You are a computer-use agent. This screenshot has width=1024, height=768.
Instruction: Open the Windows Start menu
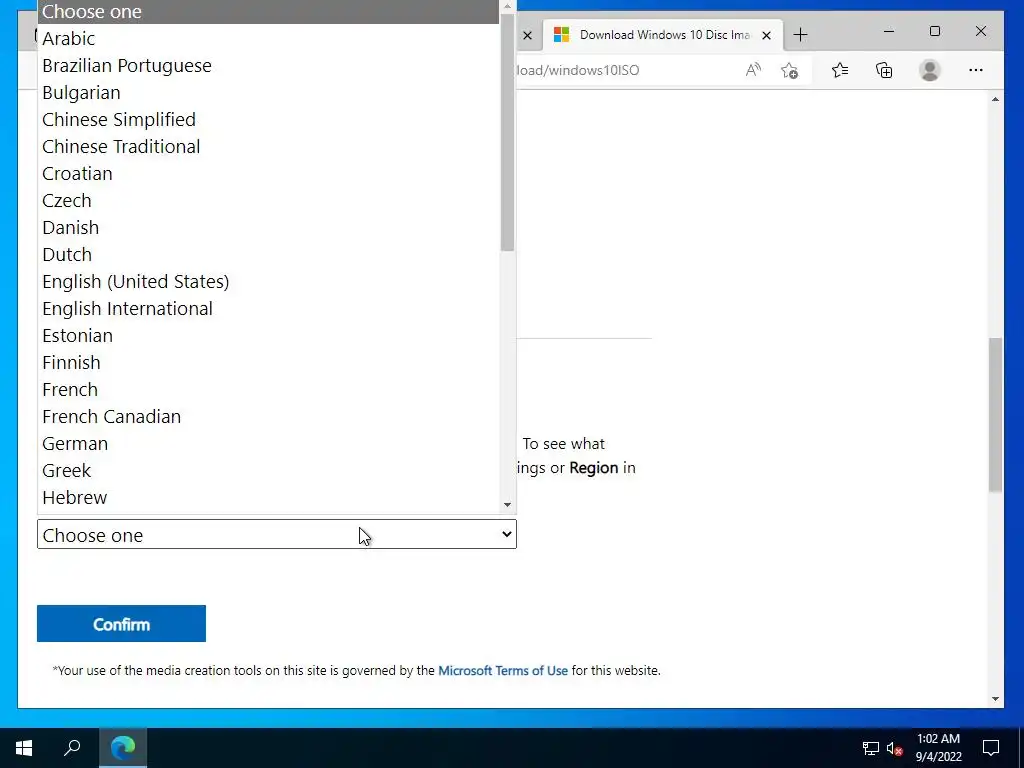24,748
